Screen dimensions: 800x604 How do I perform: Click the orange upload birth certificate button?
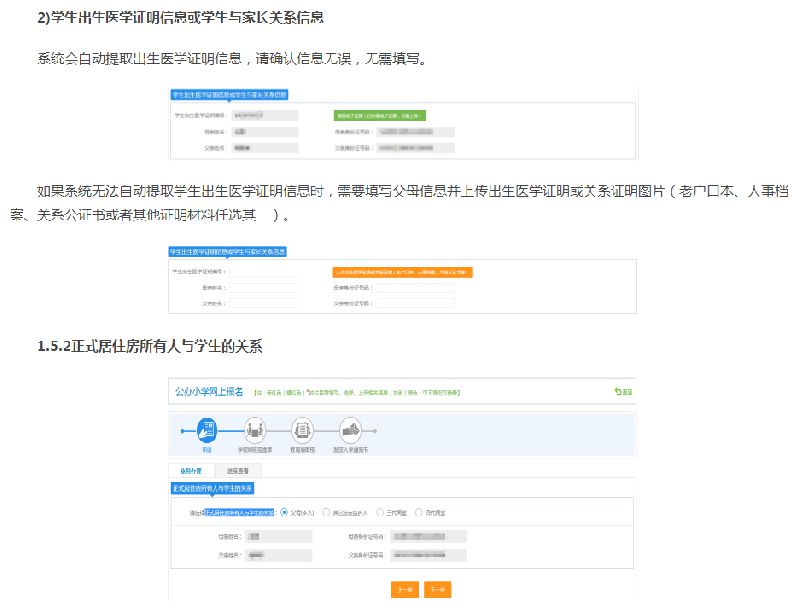click(x=402, y=272)
